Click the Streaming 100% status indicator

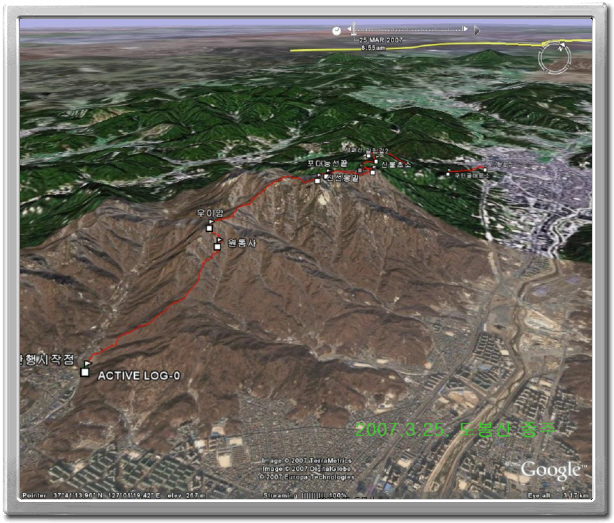click(305, 495)
